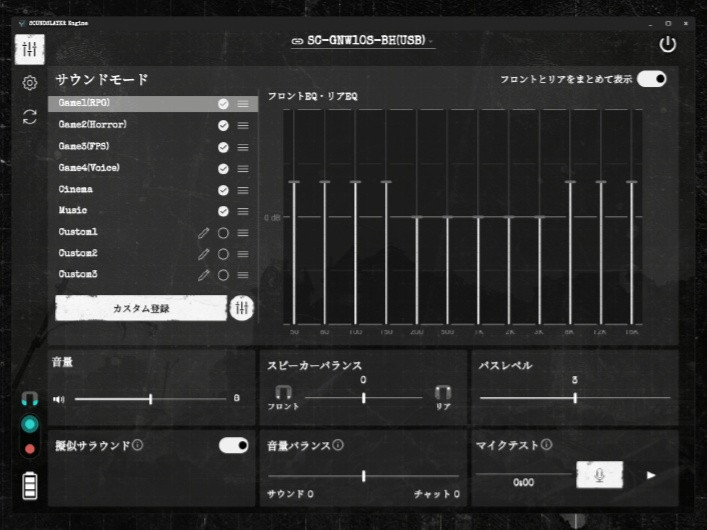Click reorder handle for Custom2
The image size is (707, 530).
point(243,254)
